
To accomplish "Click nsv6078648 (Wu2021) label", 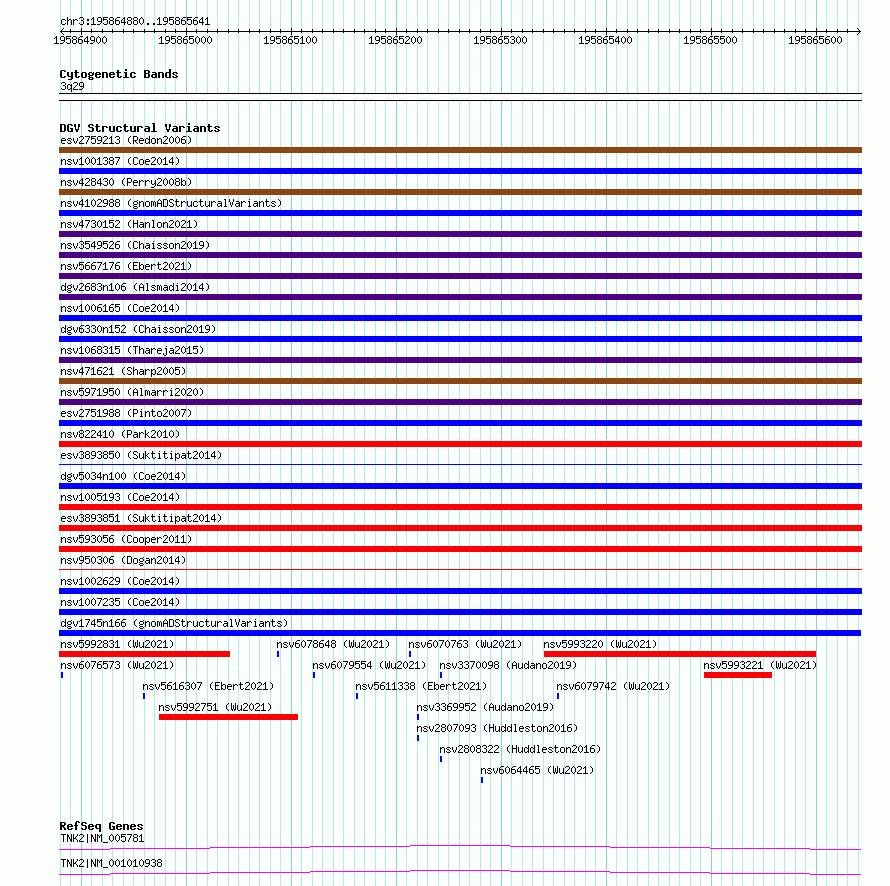I will (333, 644).
